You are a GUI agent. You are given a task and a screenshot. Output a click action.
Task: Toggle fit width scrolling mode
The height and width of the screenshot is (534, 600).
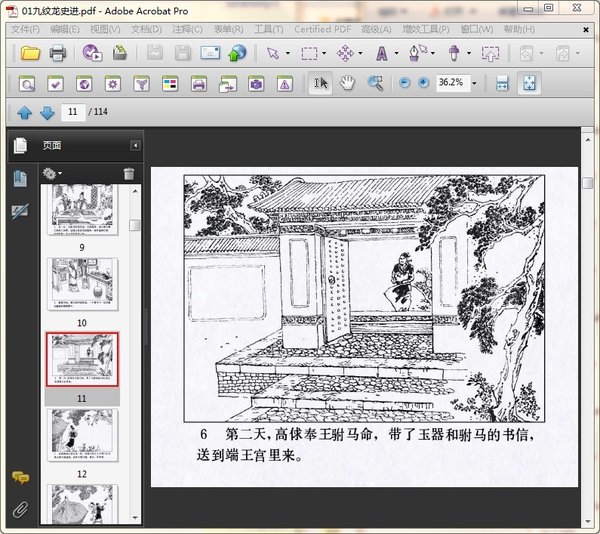[x=502, y=83]
